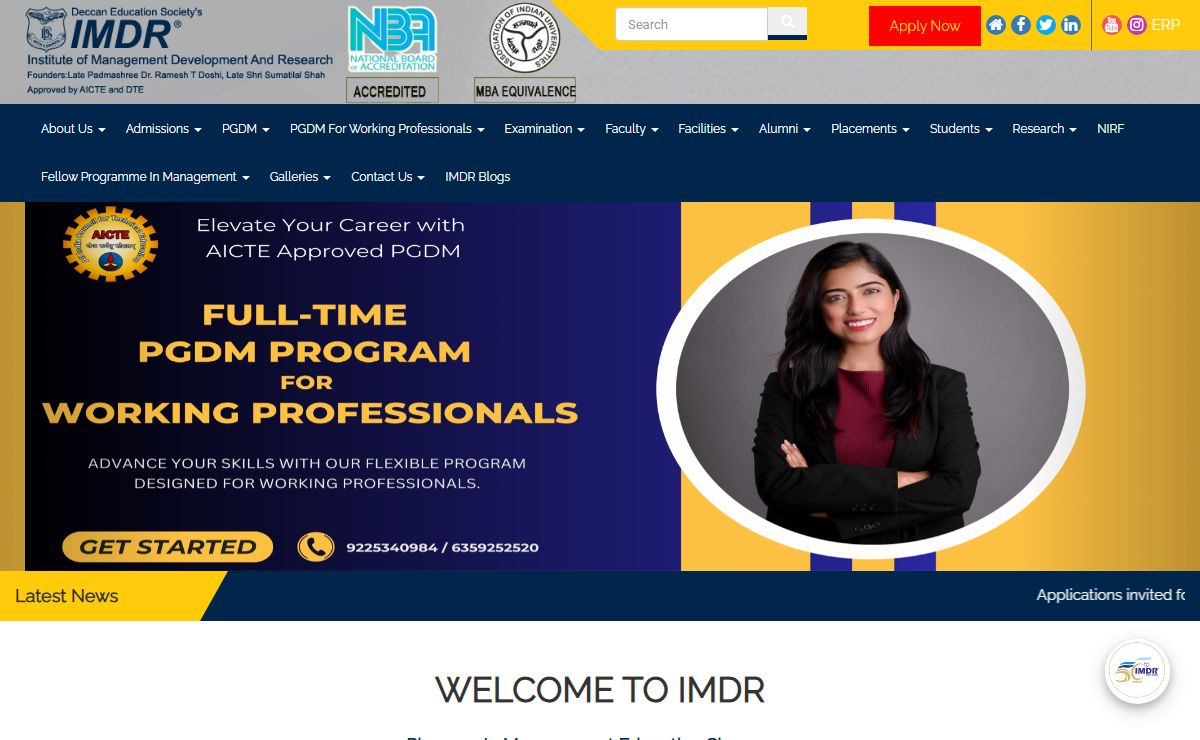Click GET STARTED on the banner
The width and height of the screenshot is (1200, 740).
(x=168, y=547)
